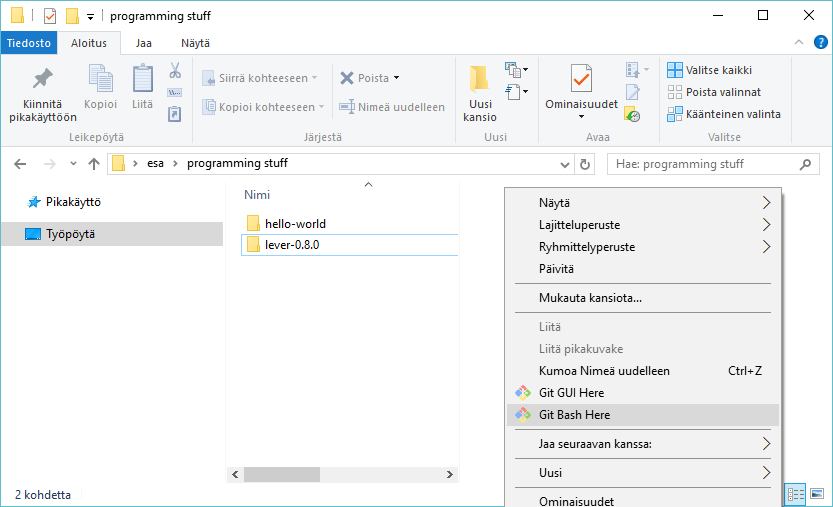Viewport: 833px width, 507px height.
Task: Switch to details view layout icon
Action: click(x=796, y=494)
